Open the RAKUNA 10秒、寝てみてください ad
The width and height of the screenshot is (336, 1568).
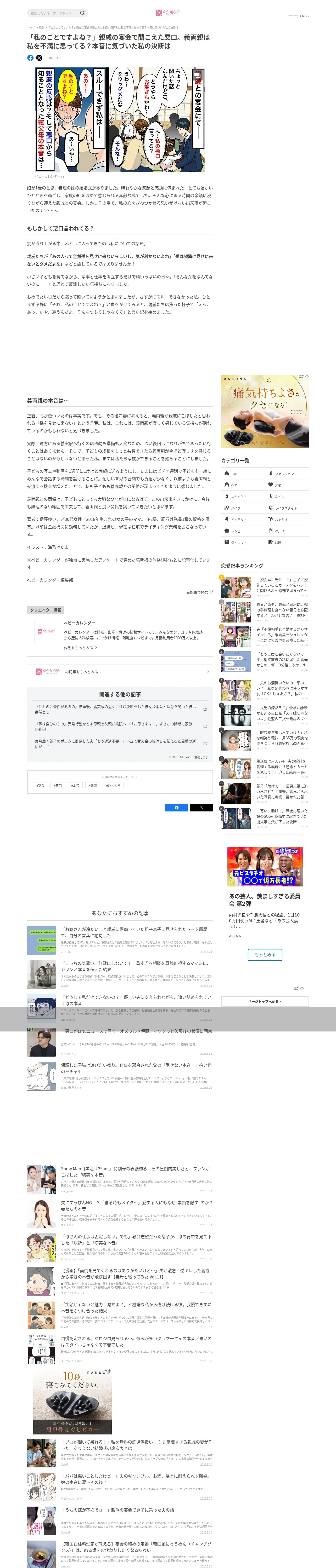click(72, 1402)
